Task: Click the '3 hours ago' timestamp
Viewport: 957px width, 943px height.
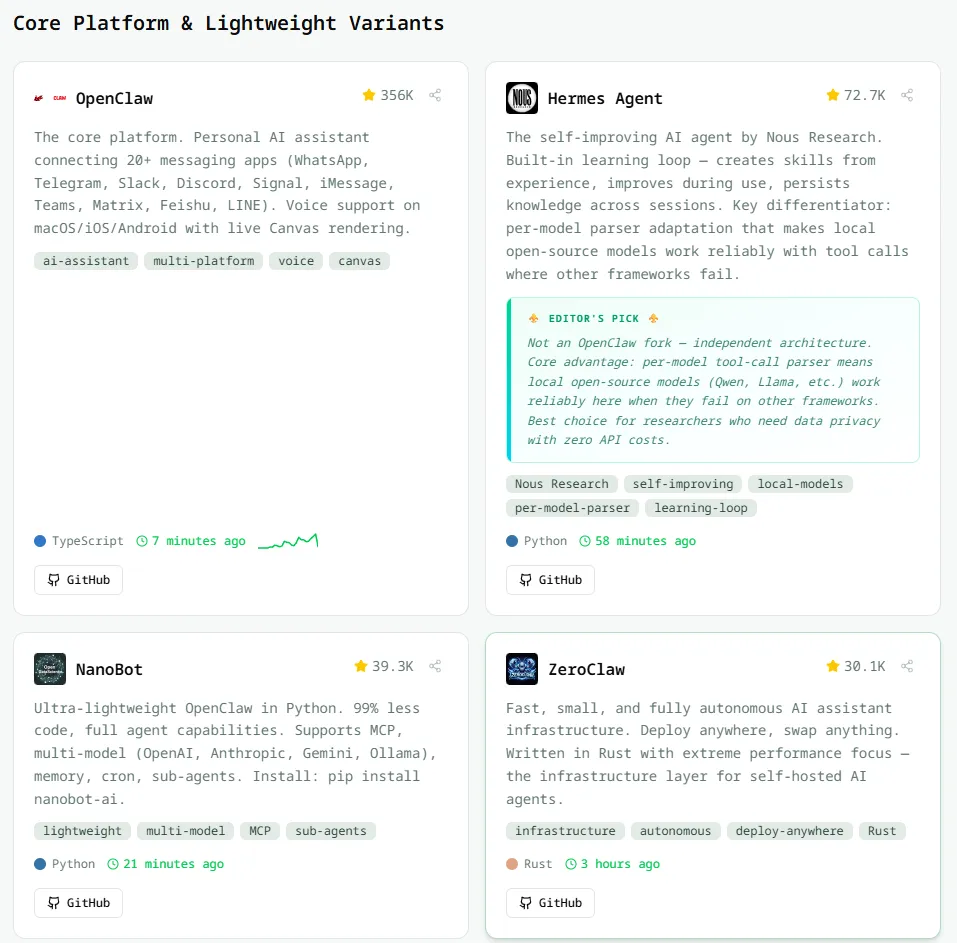Action: 613,864
